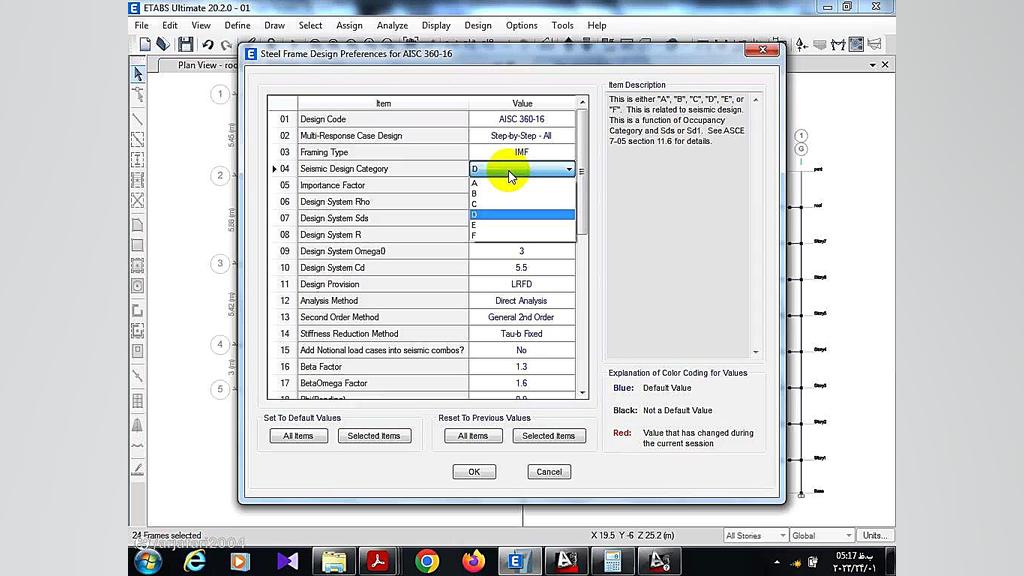This screenshot has height=576, width=1024.
Task: Click the Design Provision value LRFD
Action: pyautogui.click(x=521, y=284)
